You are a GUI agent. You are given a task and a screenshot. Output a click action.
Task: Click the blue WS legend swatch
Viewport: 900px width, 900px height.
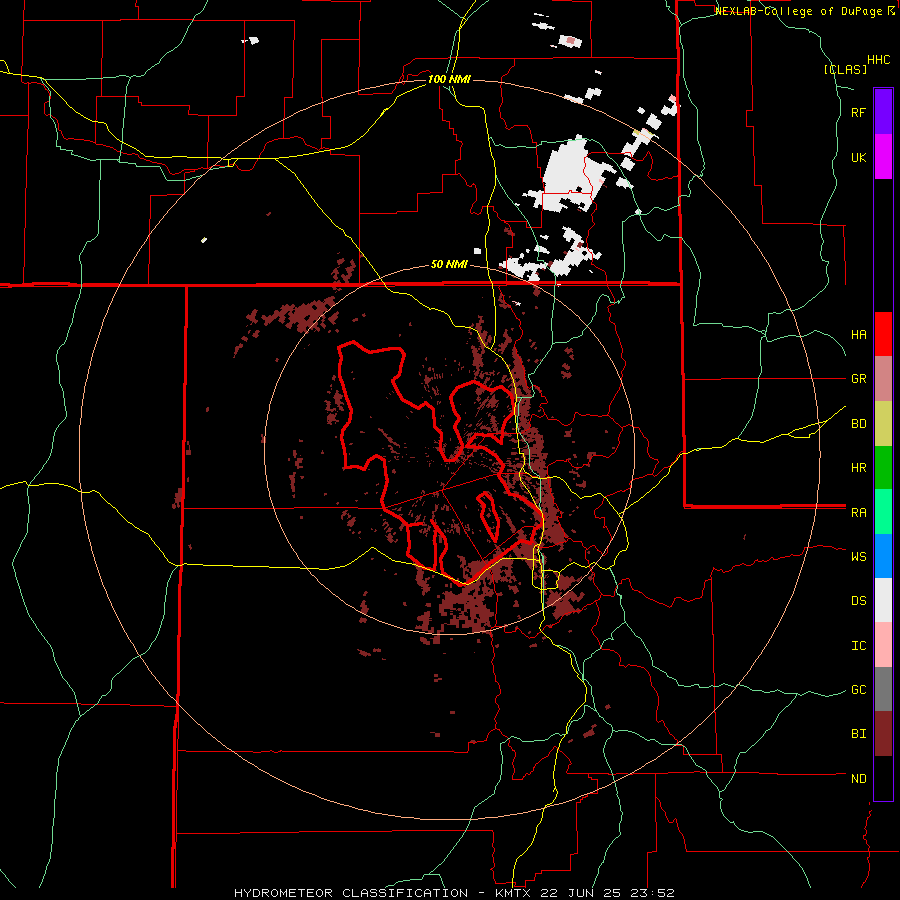click(x=883, y=556)
